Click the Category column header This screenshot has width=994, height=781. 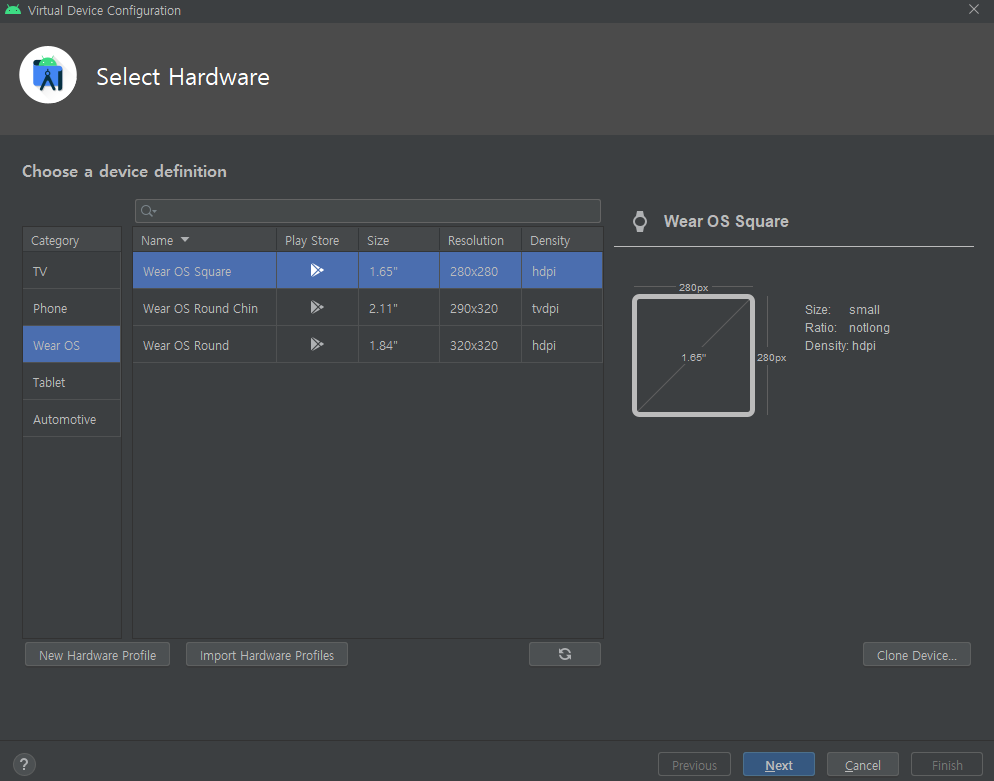point(72,240)
